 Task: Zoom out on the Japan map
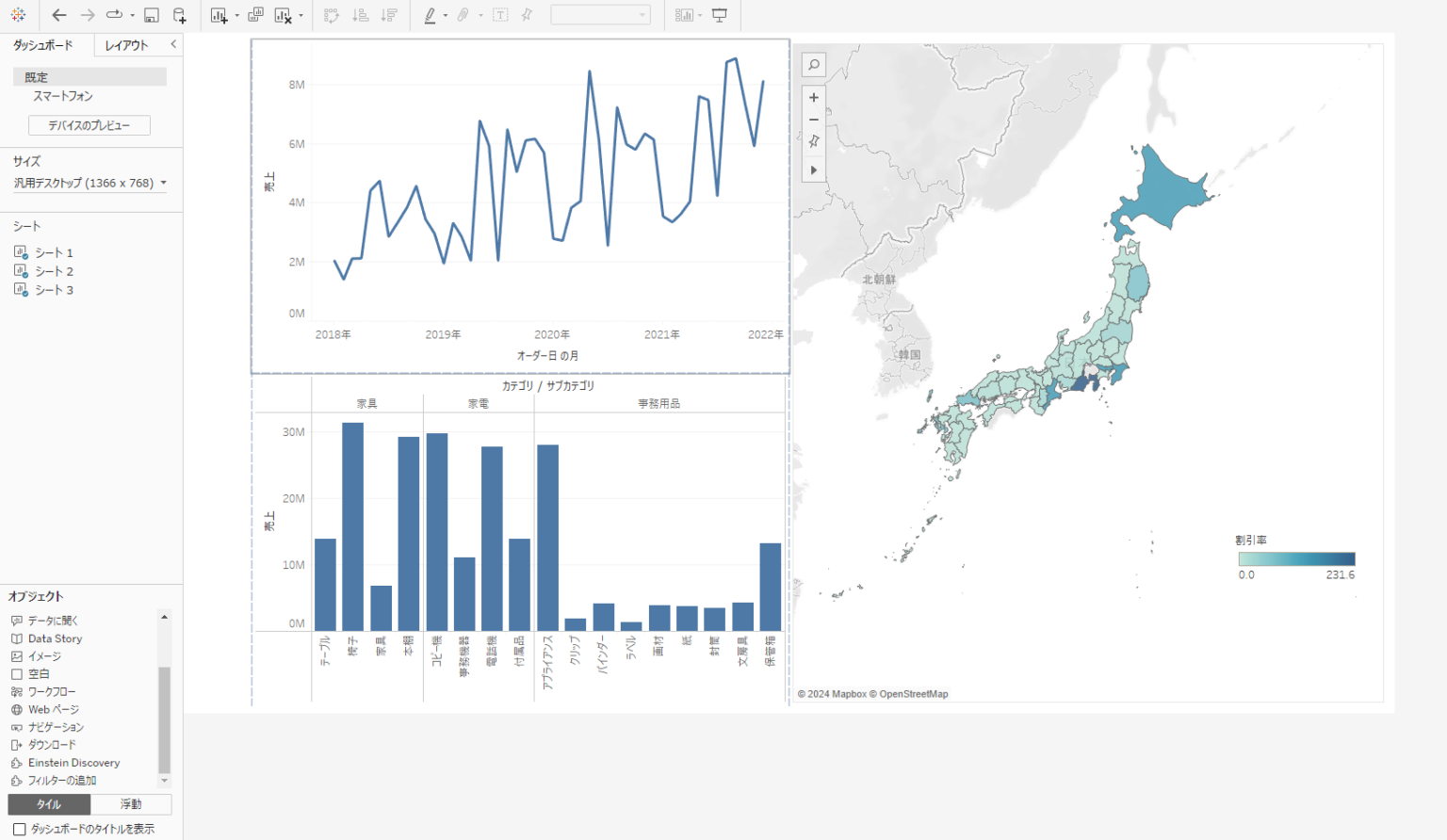[813, 120]
